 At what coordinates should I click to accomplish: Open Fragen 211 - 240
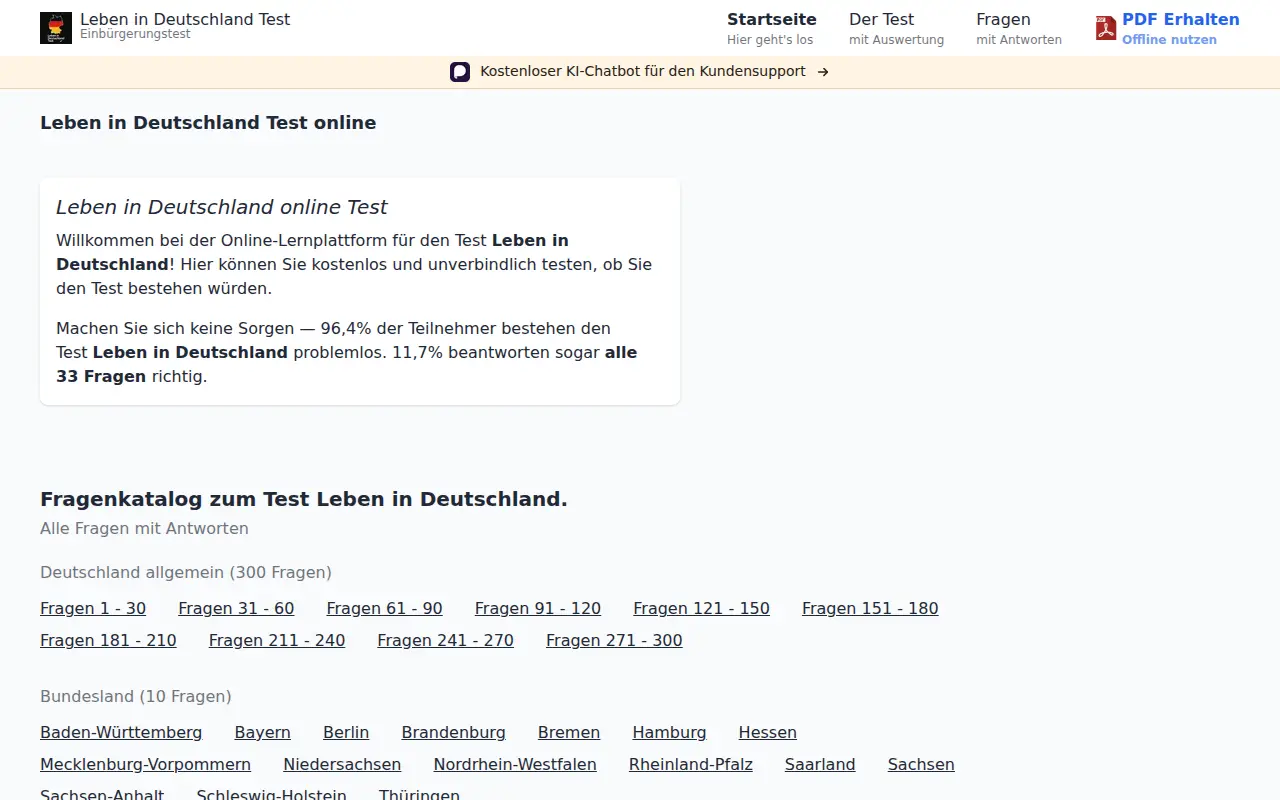(277, 641)
